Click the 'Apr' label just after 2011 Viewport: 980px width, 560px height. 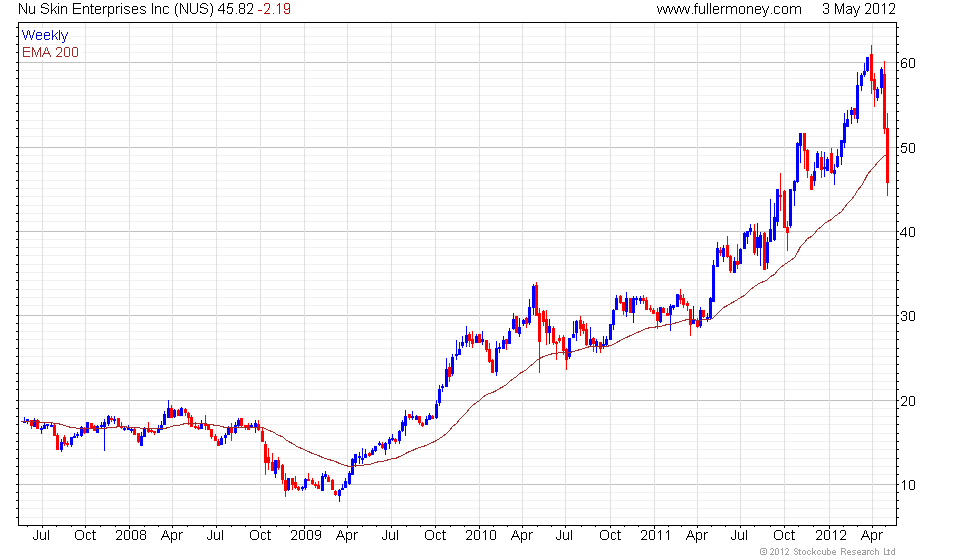tap(697, 536)
